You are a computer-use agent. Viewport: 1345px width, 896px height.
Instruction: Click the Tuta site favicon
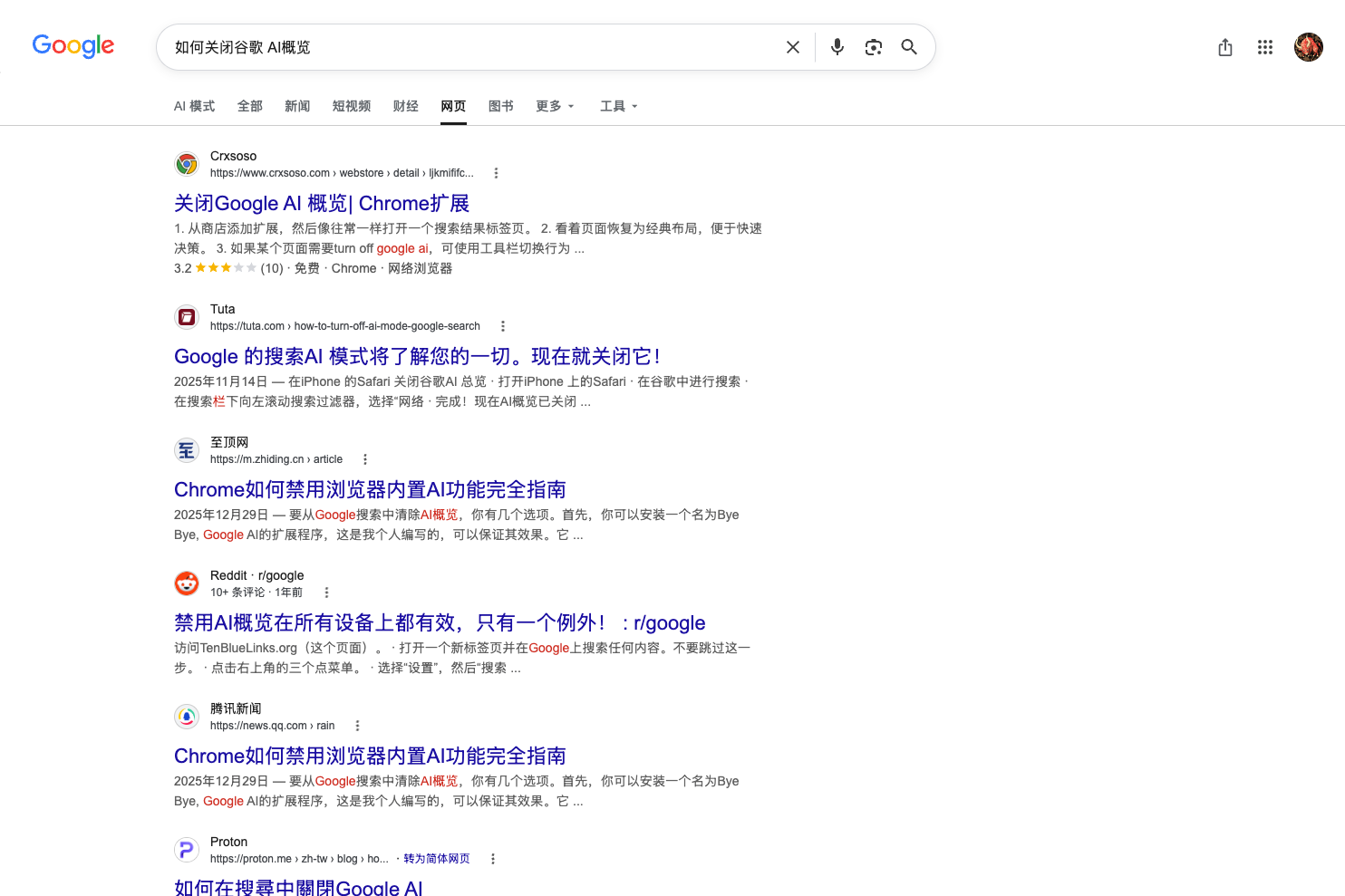coord(187,317)
